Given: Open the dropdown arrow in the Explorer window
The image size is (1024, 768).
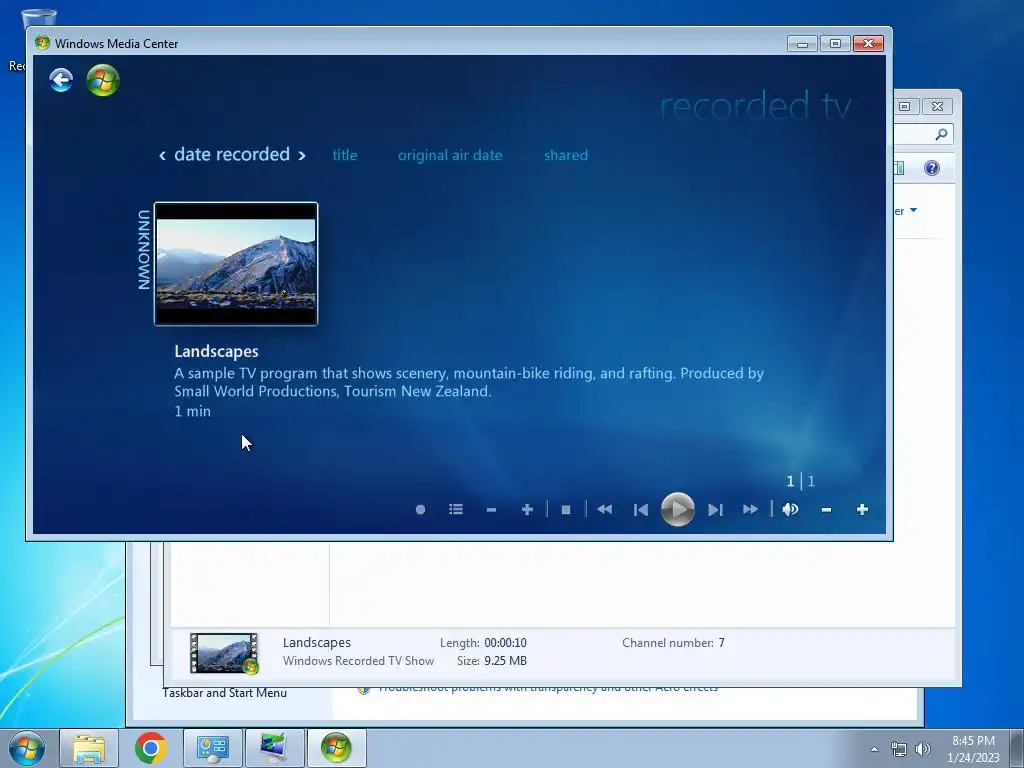Looking at the screenshot, I should pyautogui.click(x=914, y=210).
